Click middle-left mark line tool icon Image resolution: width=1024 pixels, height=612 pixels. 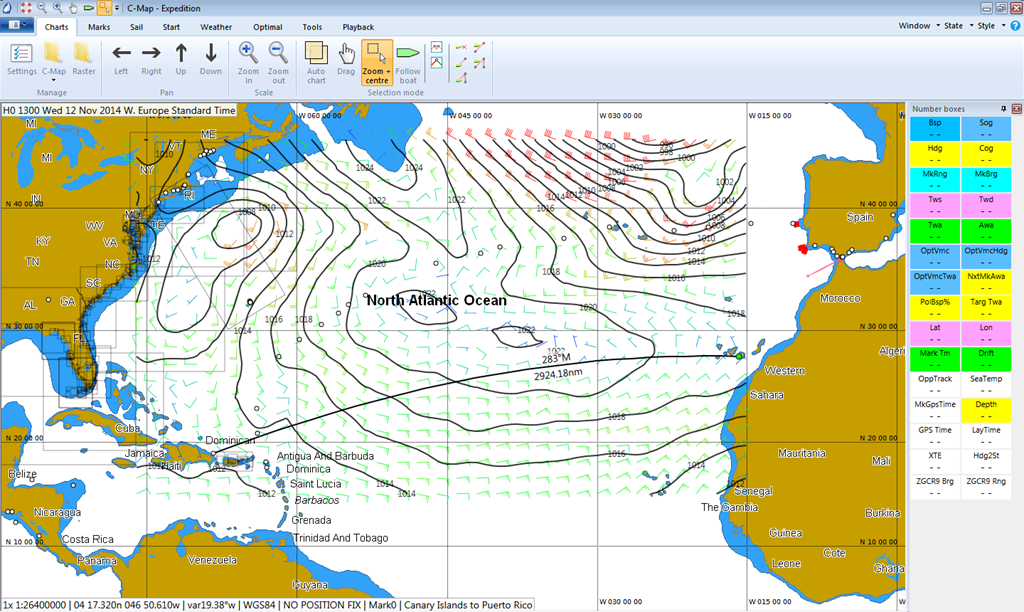click(461, 63)
